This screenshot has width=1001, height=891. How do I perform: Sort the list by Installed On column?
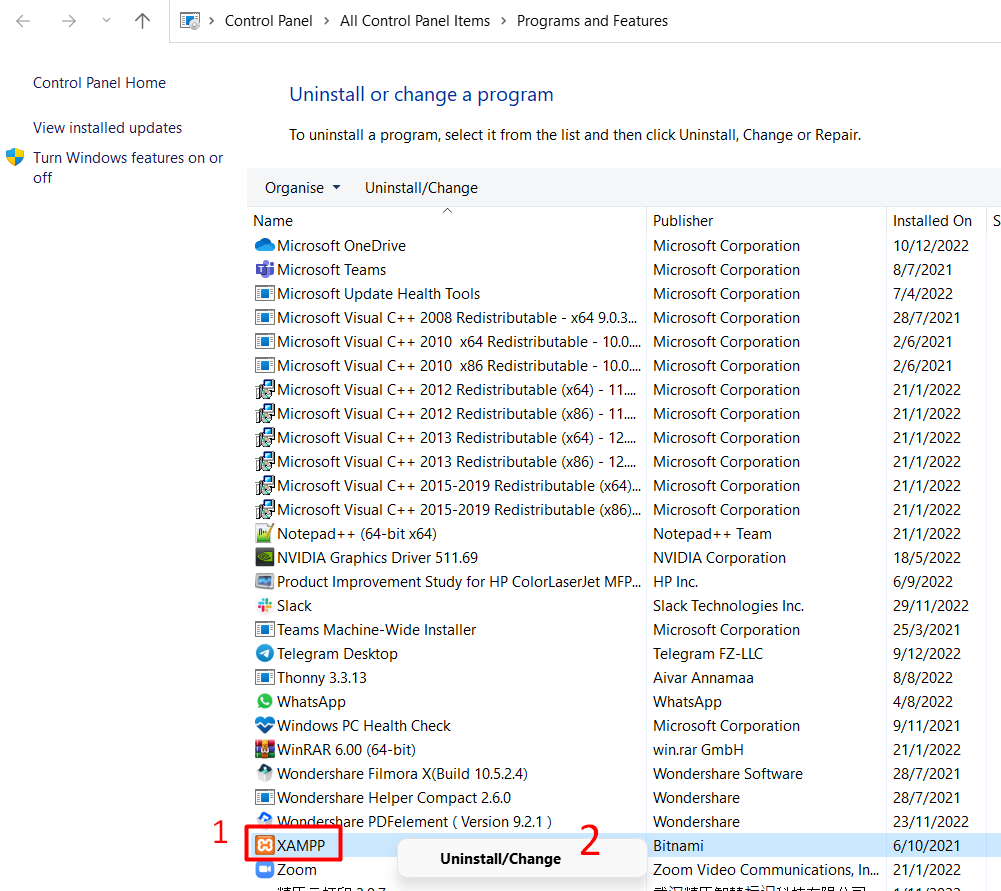[932, 221]
